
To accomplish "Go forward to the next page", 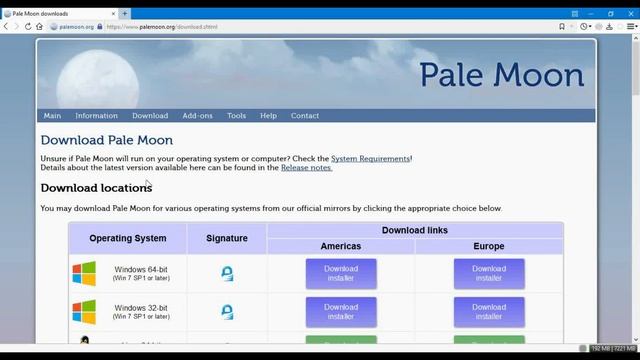I will click(17, 27).
